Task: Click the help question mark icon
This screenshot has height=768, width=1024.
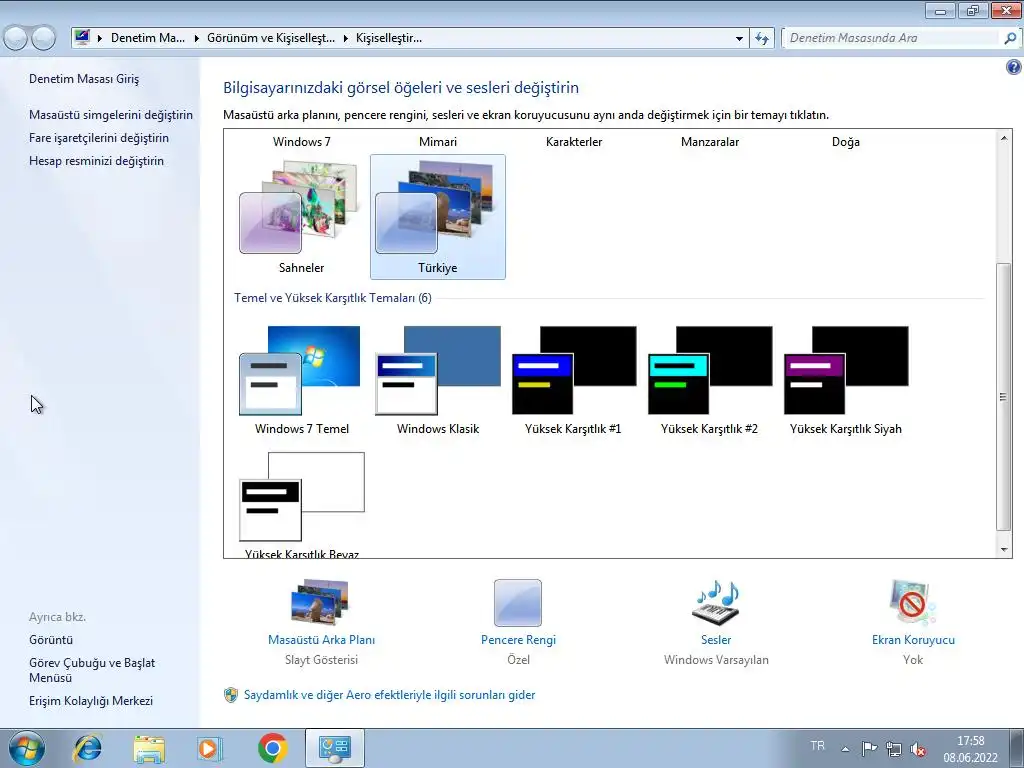Action: coord(1014,67)
